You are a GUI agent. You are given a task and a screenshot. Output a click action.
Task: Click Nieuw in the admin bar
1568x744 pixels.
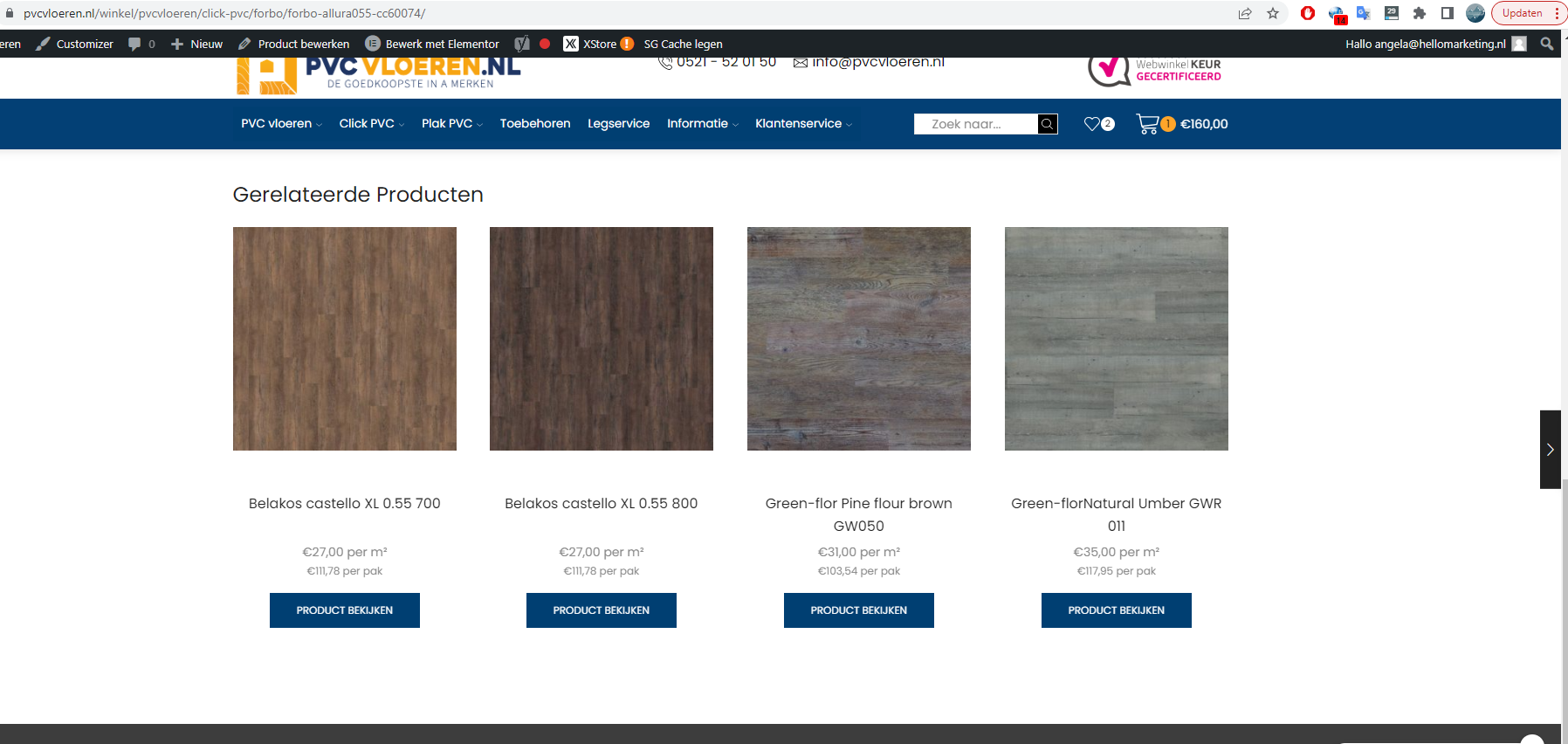point(196,44)
